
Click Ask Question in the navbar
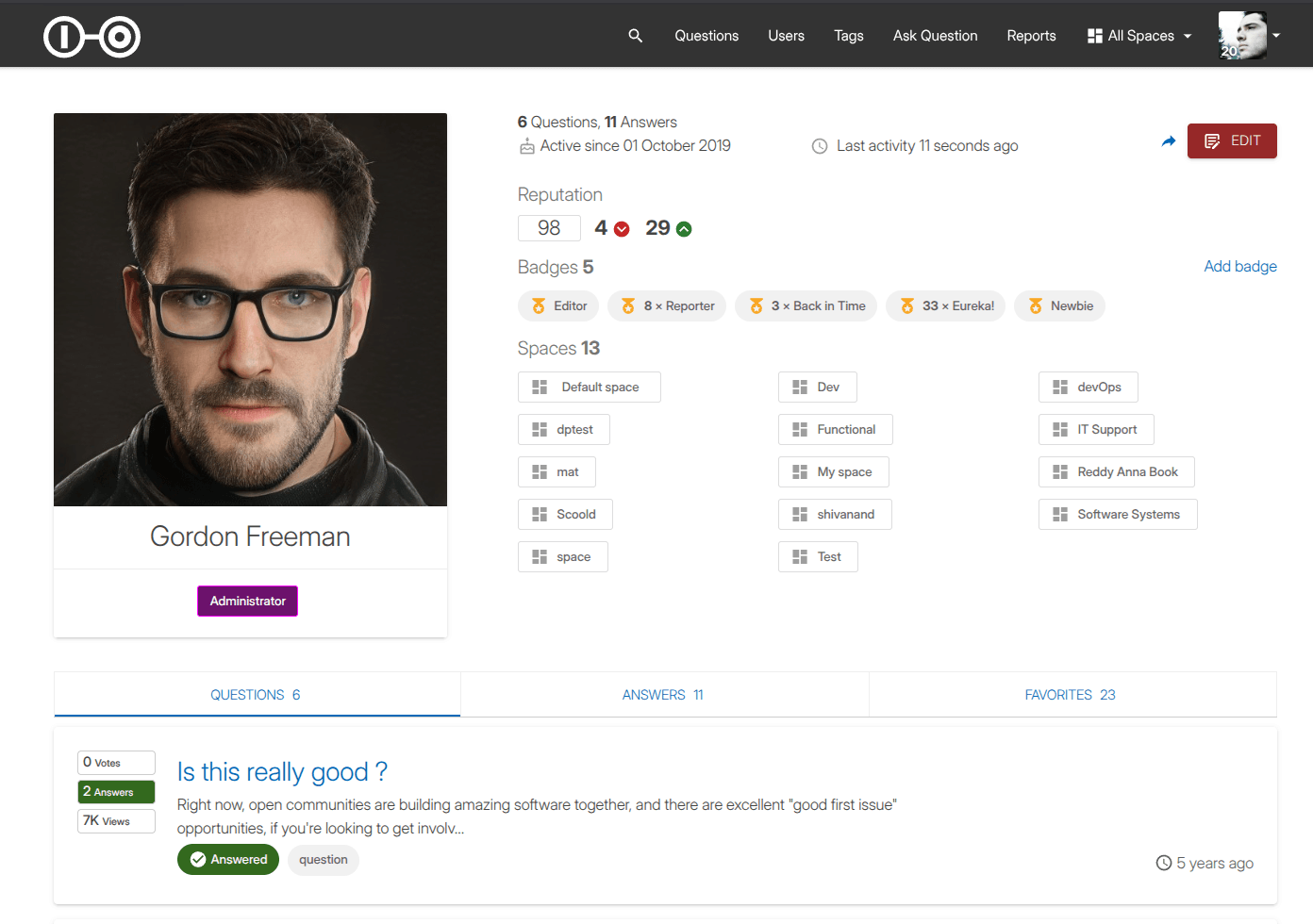(935, 36)
